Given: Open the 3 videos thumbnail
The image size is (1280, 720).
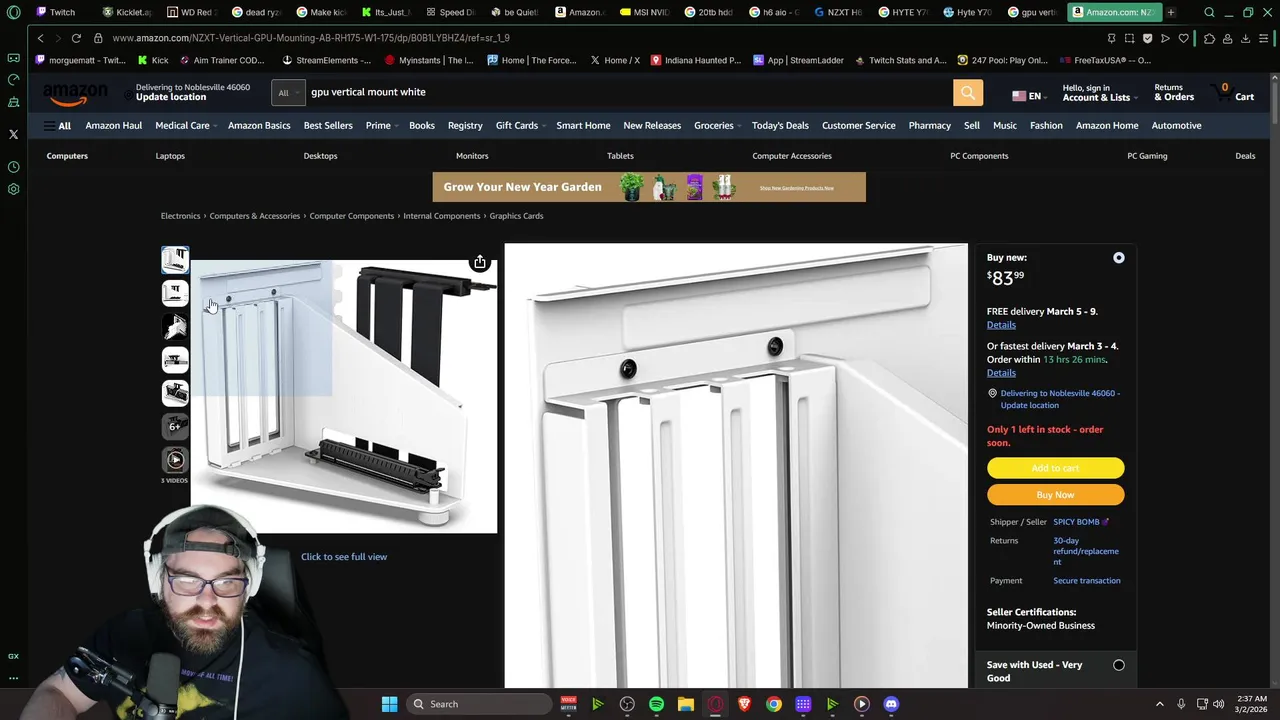Looking at the screenshot, I should coord(175,461).
